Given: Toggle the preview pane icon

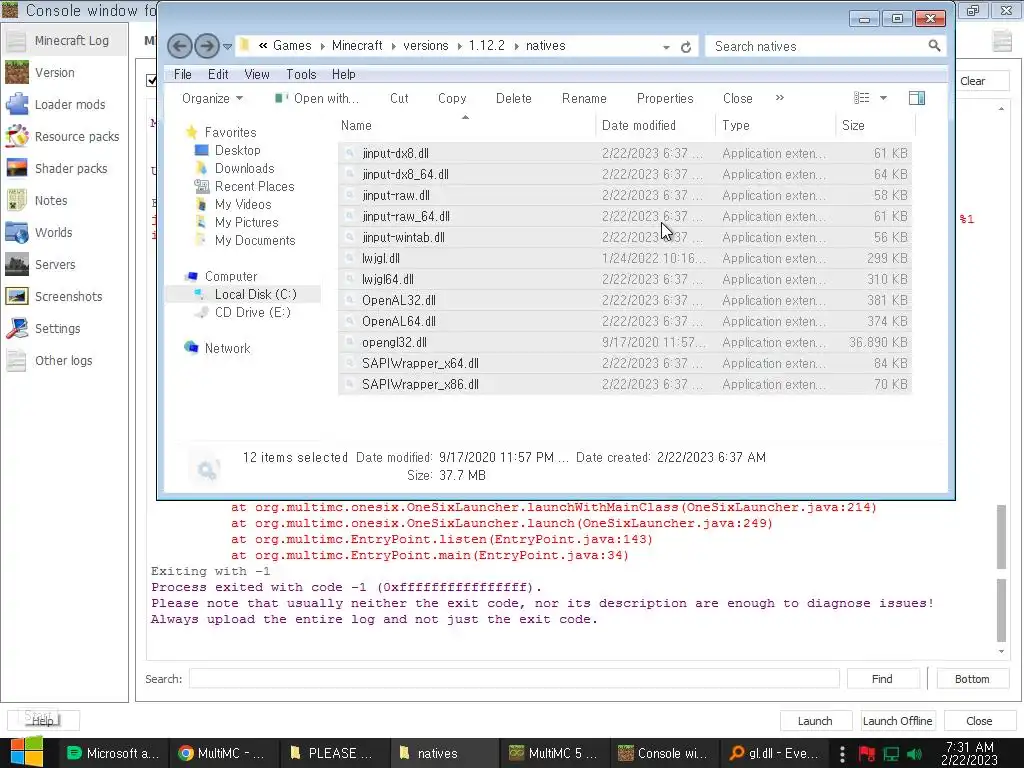Looking at the screenshot, I should pyautogui.click(x=917, y=98).
